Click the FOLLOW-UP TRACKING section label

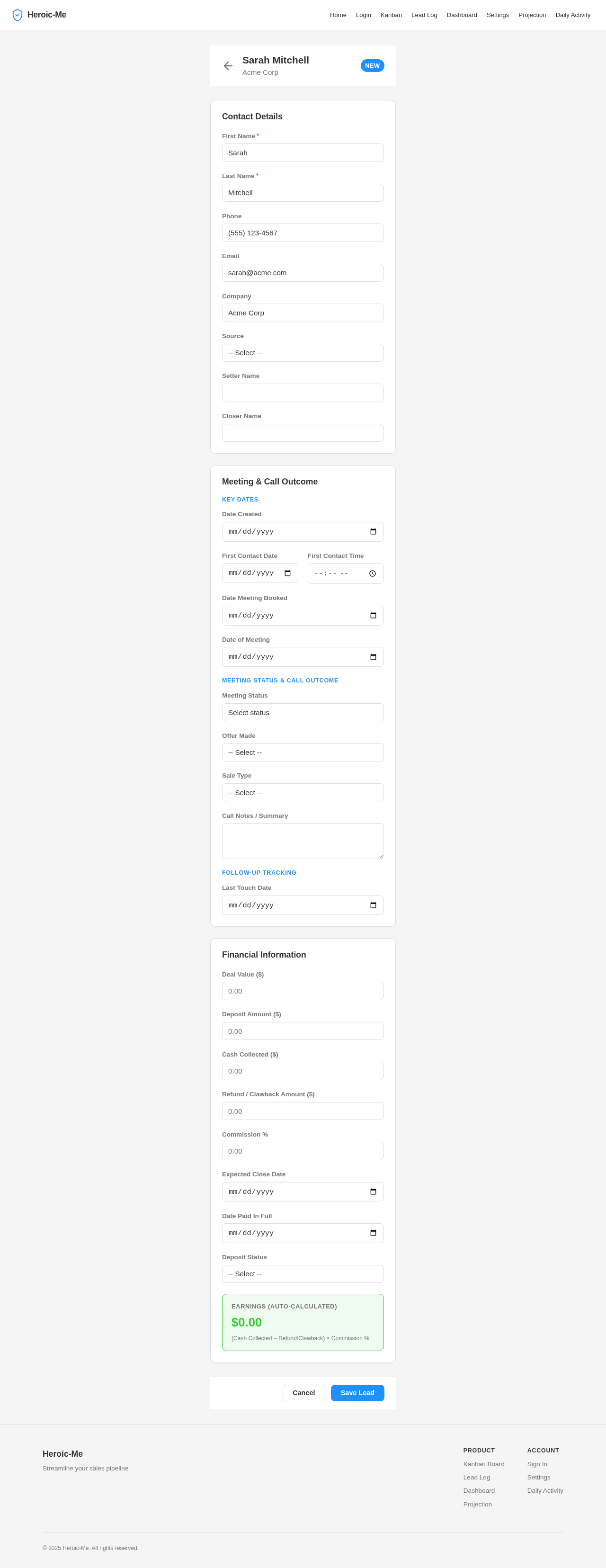259,873
